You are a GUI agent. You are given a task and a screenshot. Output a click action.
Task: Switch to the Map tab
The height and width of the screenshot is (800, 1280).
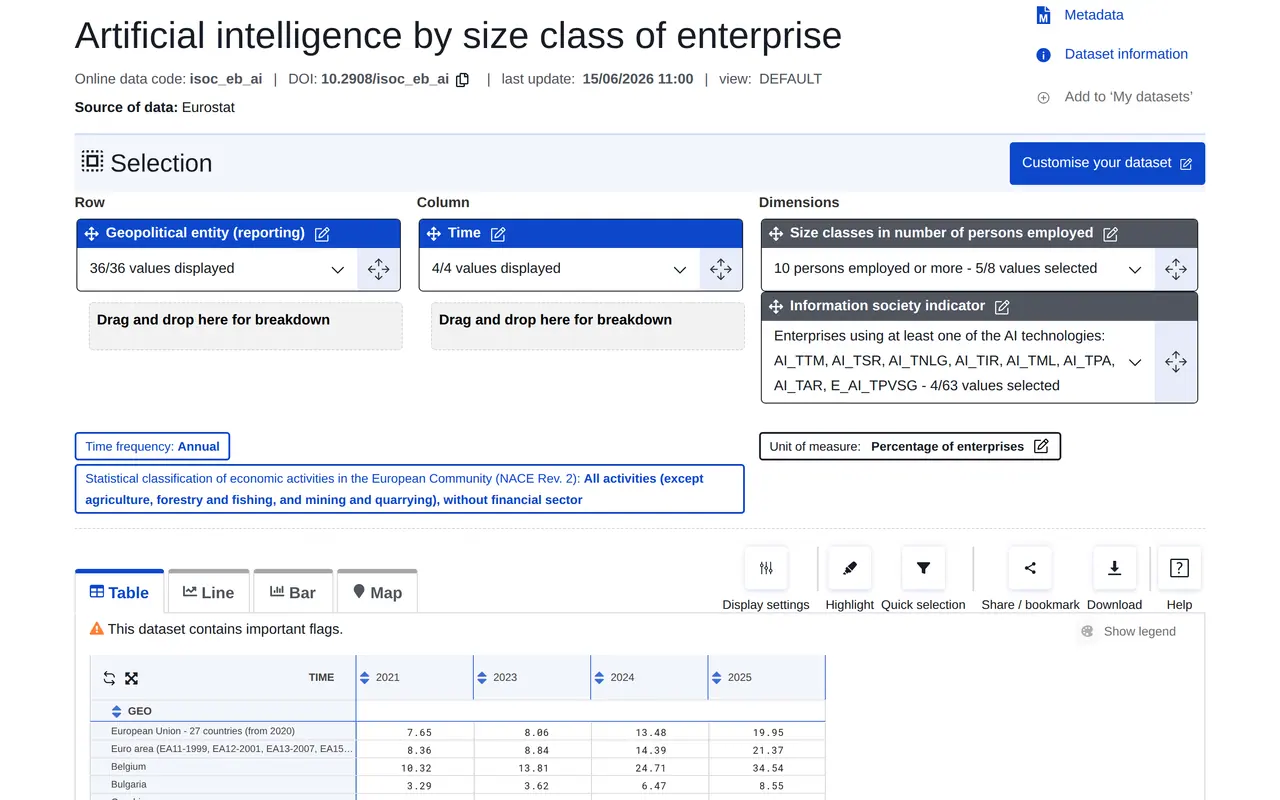click(377, 592)
